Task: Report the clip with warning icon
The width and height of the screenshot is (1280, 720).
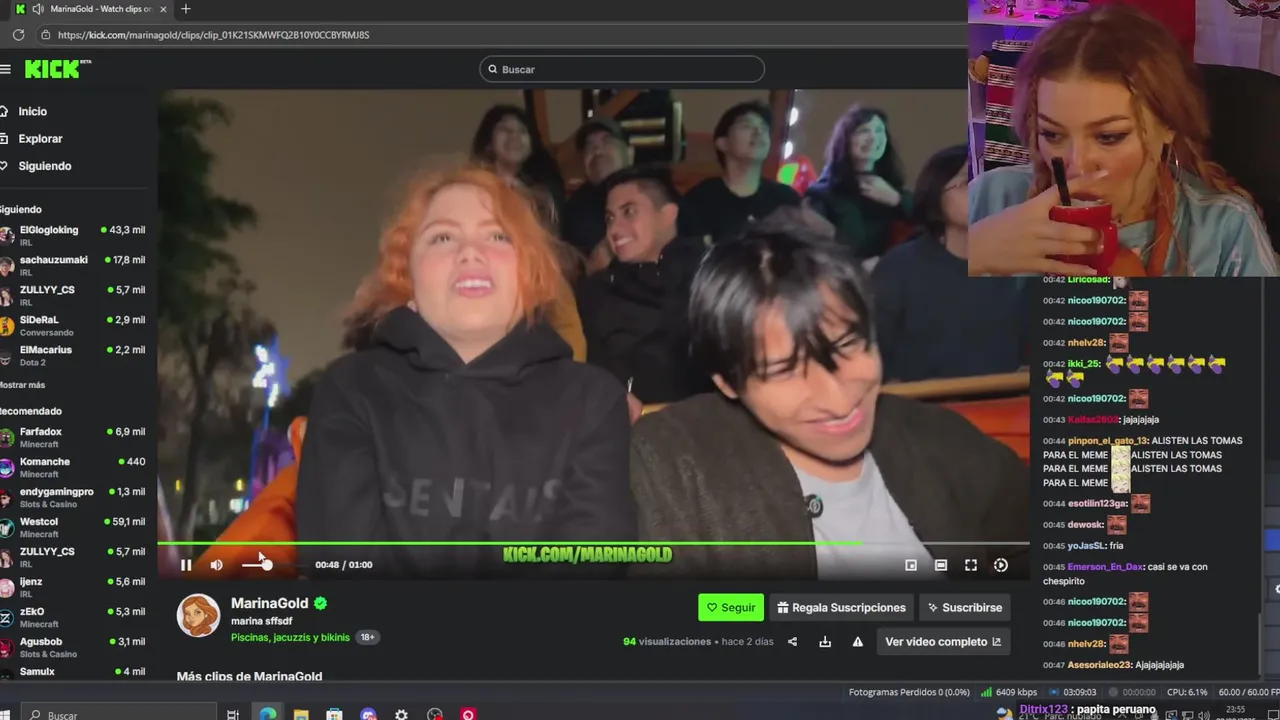Action: (x=857, y=642)
